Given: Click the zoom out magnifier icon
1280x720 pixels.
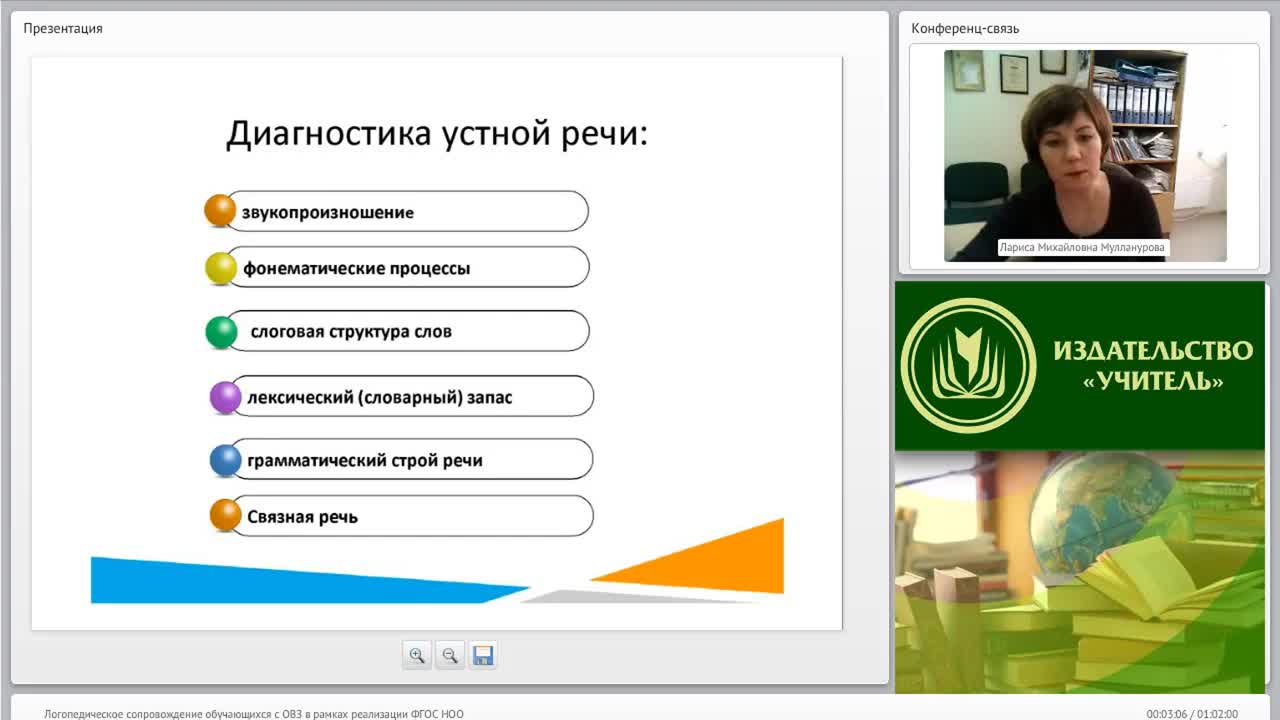Looking at the screenshot, I should 450,656.
